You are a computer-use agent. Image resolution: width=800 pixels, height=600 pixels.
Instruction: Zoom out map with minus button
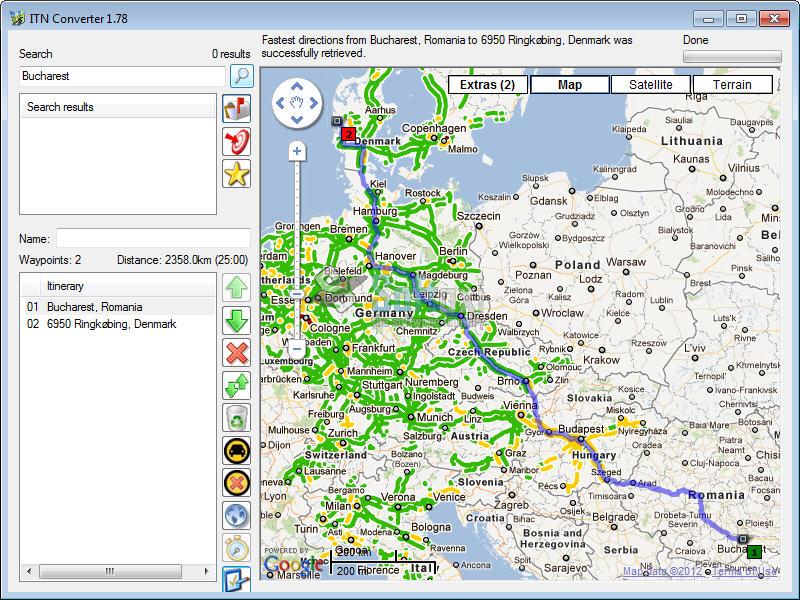tap(297, 349)
